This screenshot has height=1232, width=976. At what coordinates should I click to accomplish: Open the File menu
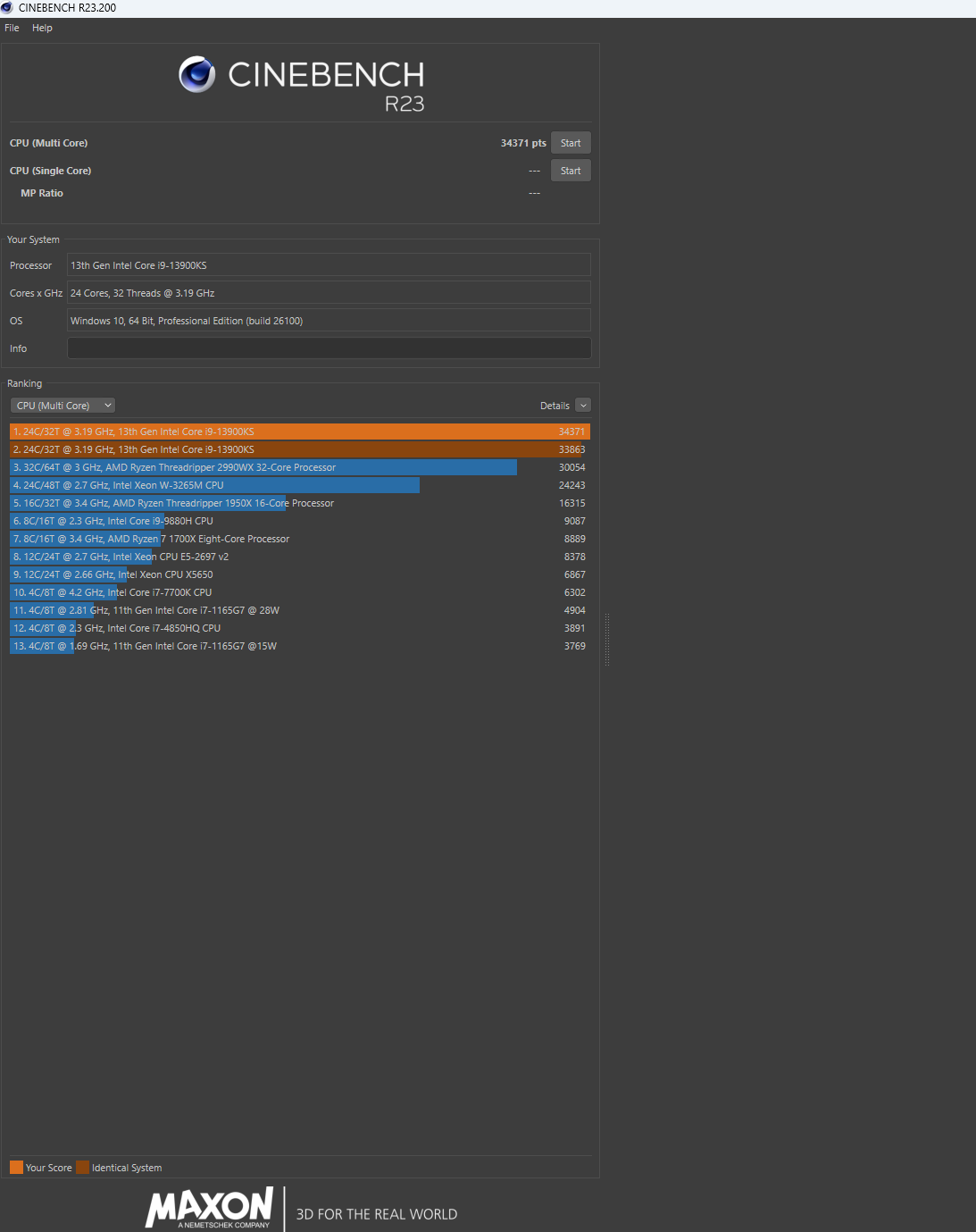[x=12, y=28]
